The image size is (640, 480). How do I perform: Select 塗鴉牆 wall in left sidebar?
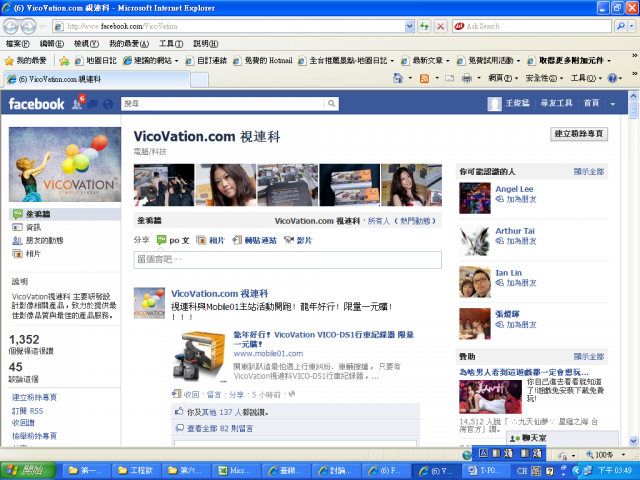tap(64, 214)
